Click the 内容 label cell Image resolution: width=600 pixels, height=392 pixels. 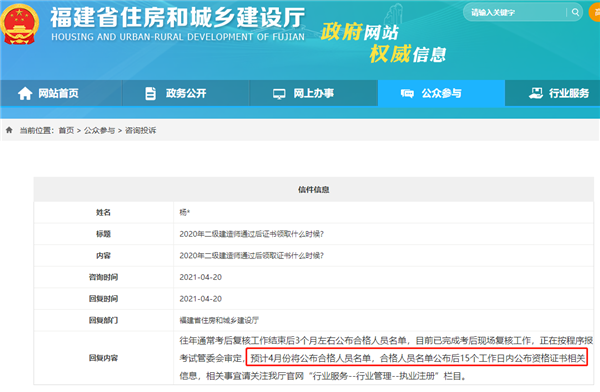tap(104, 256)
